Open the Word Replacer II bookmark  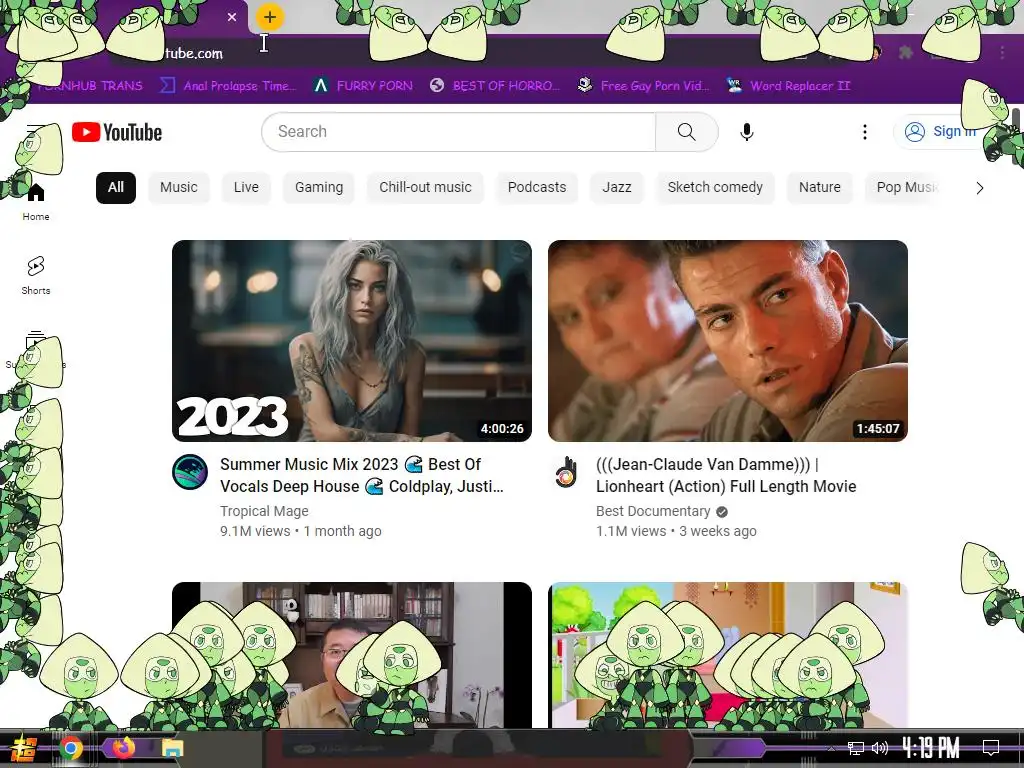[x=789, y=86]
